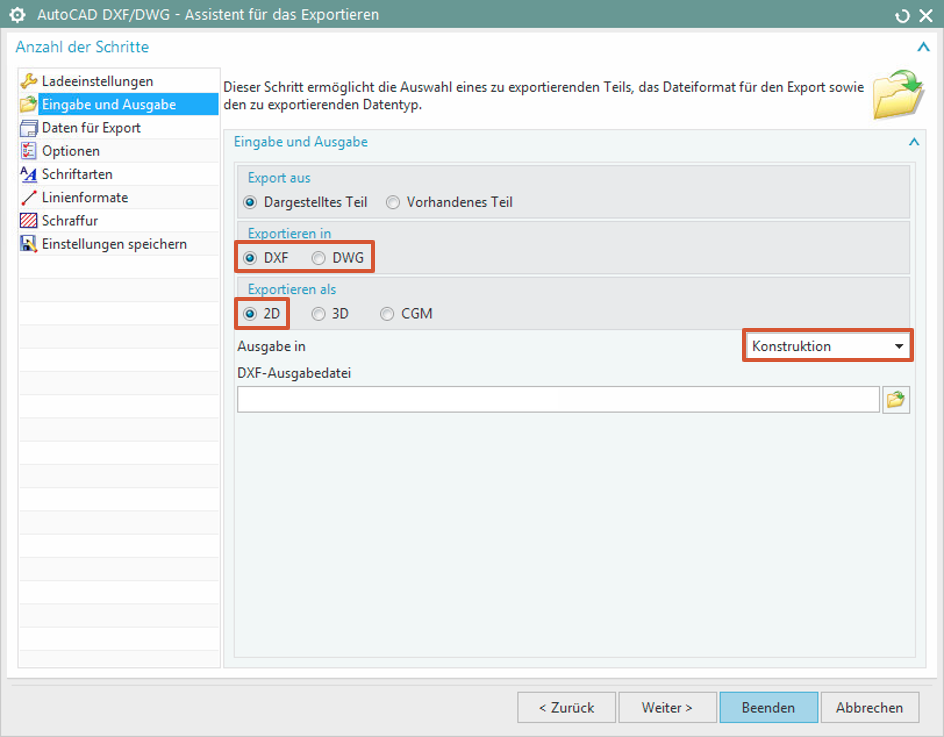This screenshot has height=737, width=944.
Task: Enable the CGM export type
Action: (x=387, y=314)
